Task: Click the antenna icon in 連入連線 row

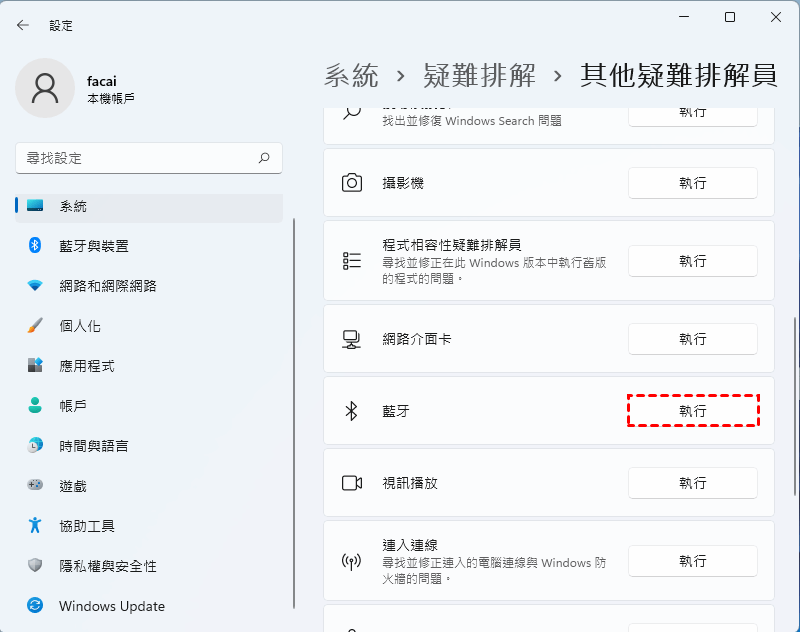Action: point(352,562)
